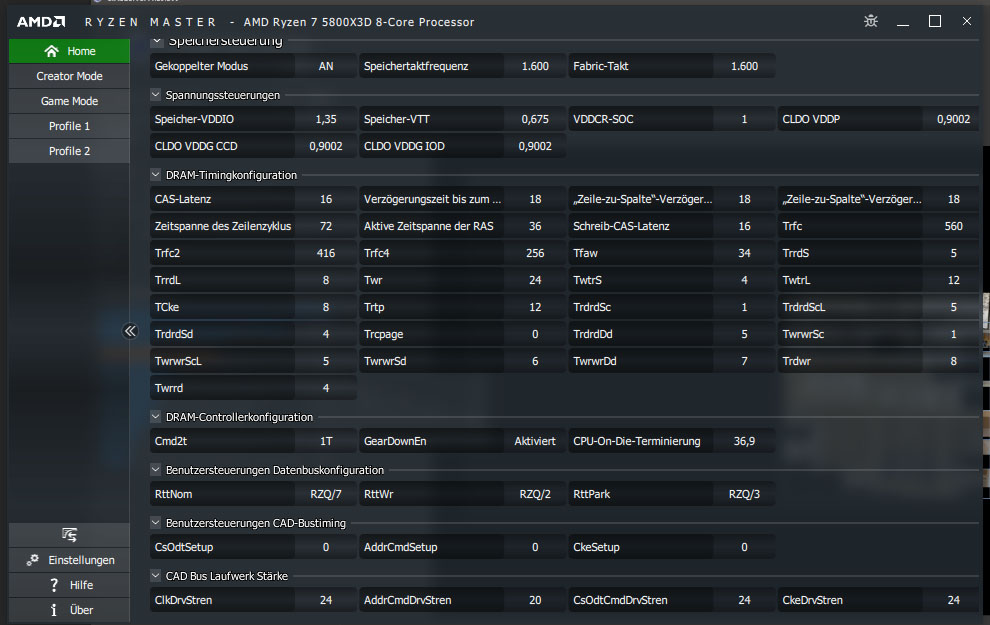
Task: Click the TrrdS label
Action: point(796,253)
